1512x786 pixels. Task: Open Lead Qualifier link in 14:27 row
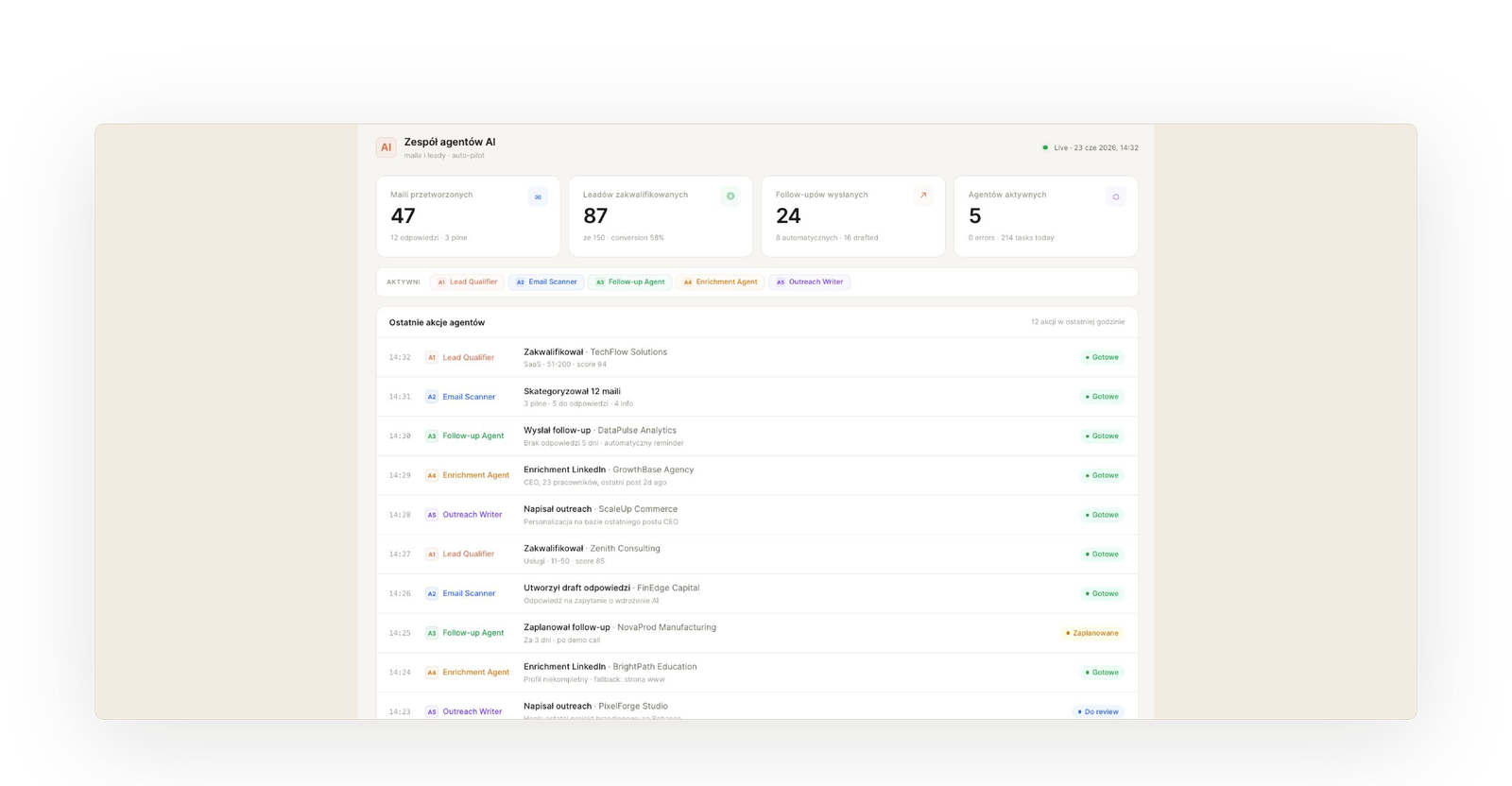coord(469,555)
